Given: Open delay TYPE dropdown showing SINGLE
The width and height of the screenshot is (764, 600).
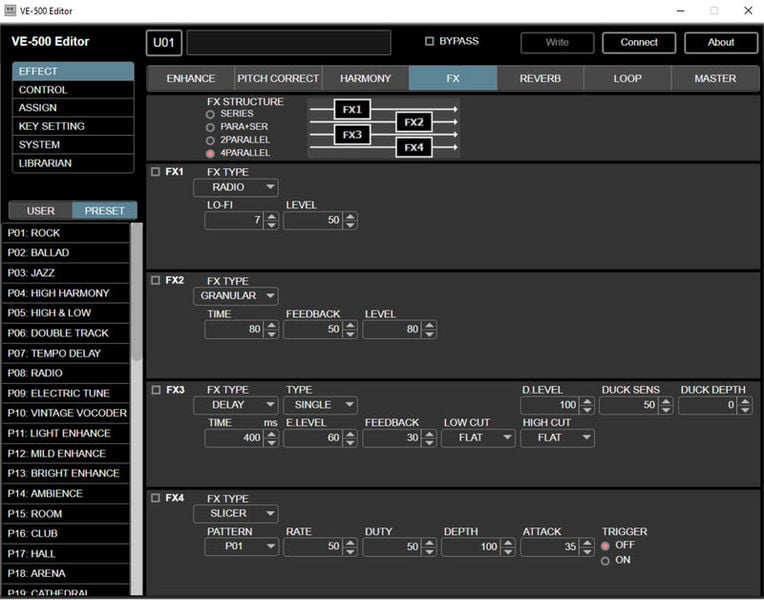Looking at the screenshot, I should tap(320, 405).
